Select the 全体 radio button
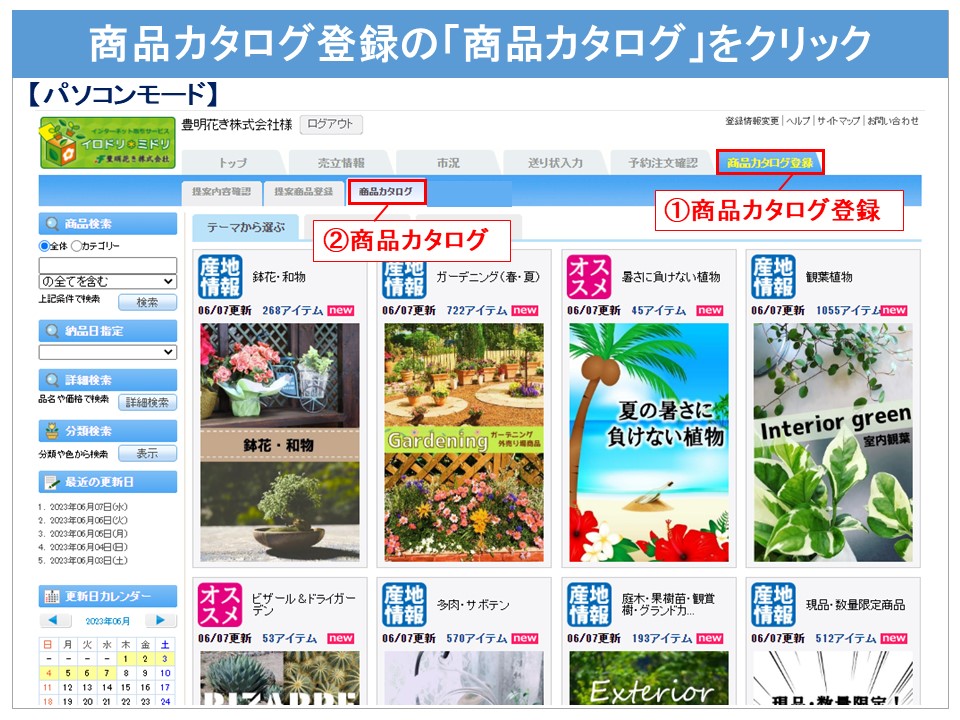 coord(44,246)
